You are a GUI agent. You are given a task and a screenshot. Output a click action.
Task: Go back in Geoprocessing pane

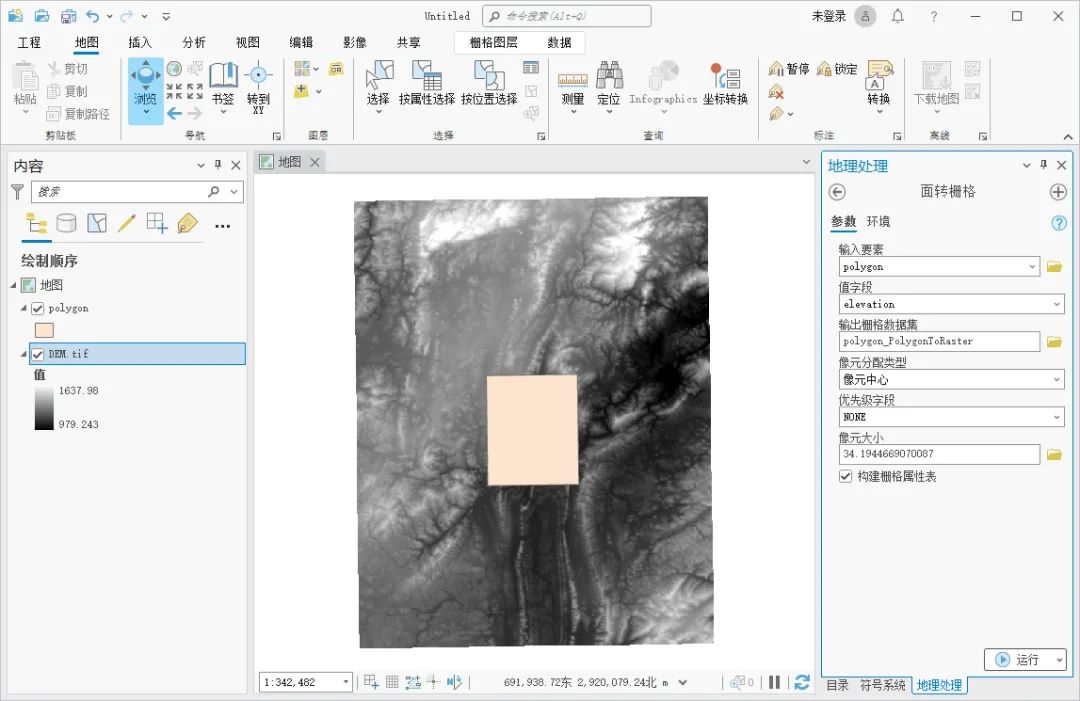[837, 192]
